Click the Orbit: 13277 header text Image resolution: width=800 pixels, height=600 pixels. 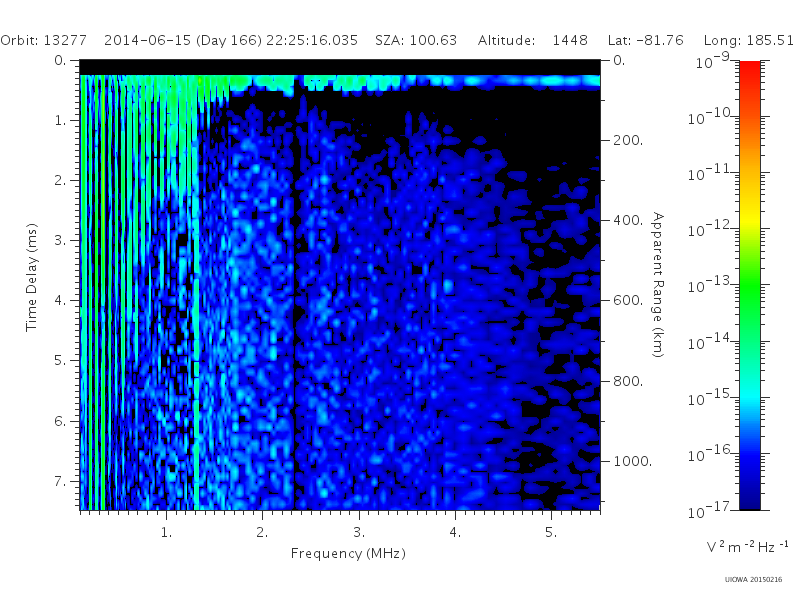pos(43,40)
